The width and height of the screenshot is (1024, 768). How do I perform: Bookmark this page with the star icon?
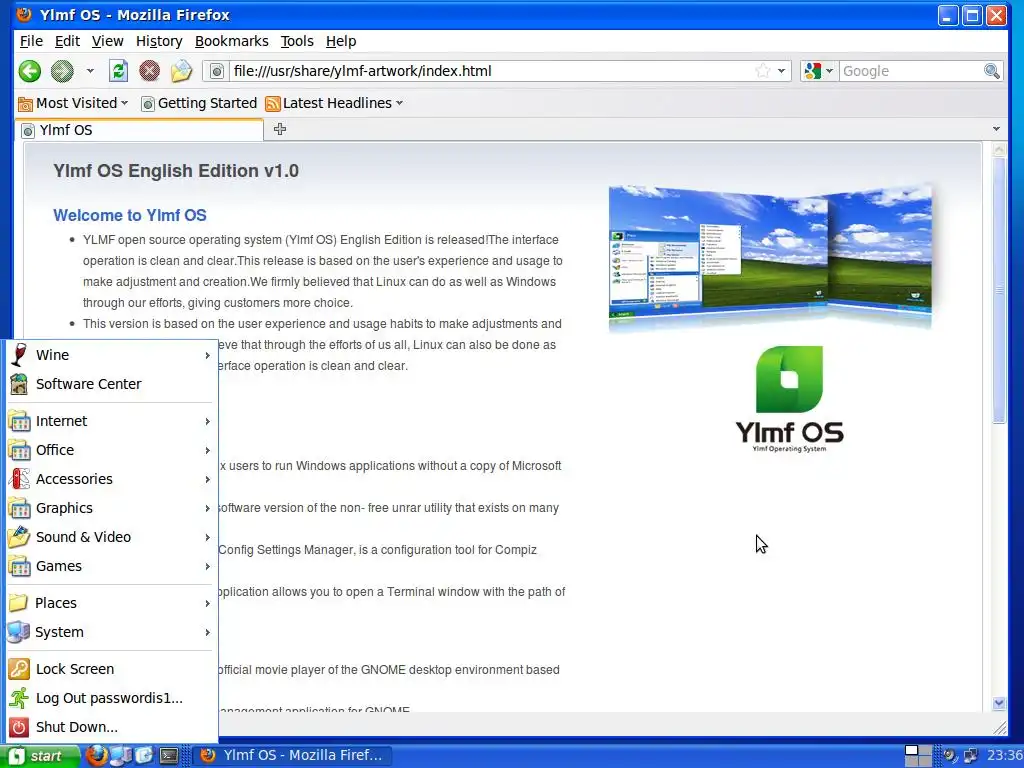click(762, 71)
